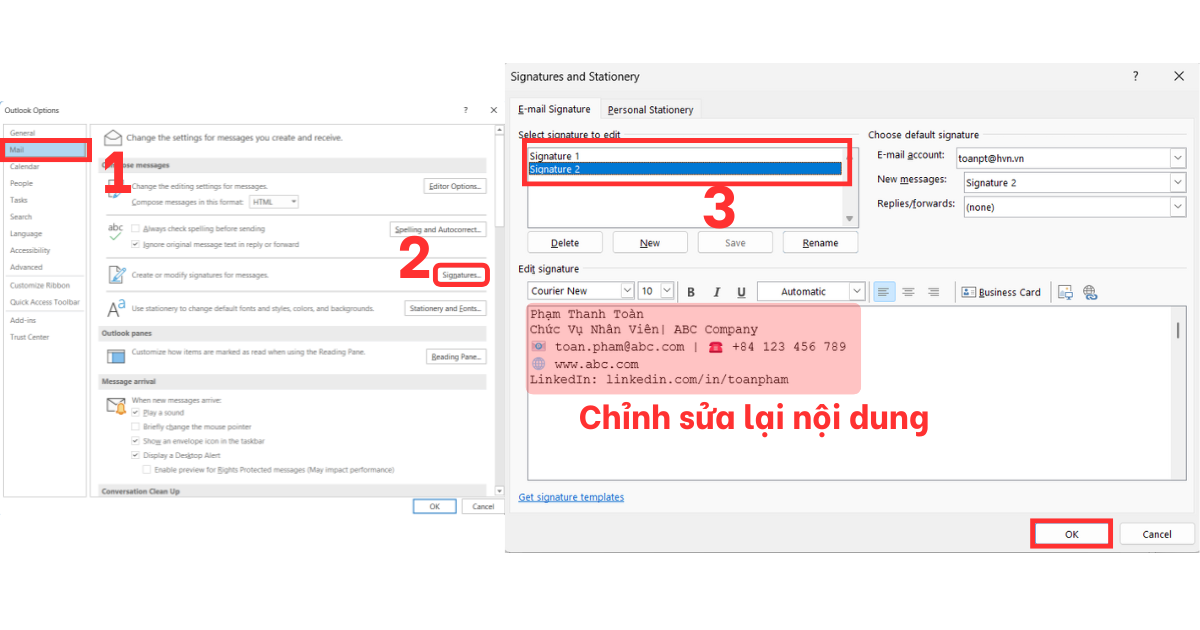This screenshot has width=1200, height=630.
Task: Apply italic formatting to the signature
Action: [x=717, y=291]
